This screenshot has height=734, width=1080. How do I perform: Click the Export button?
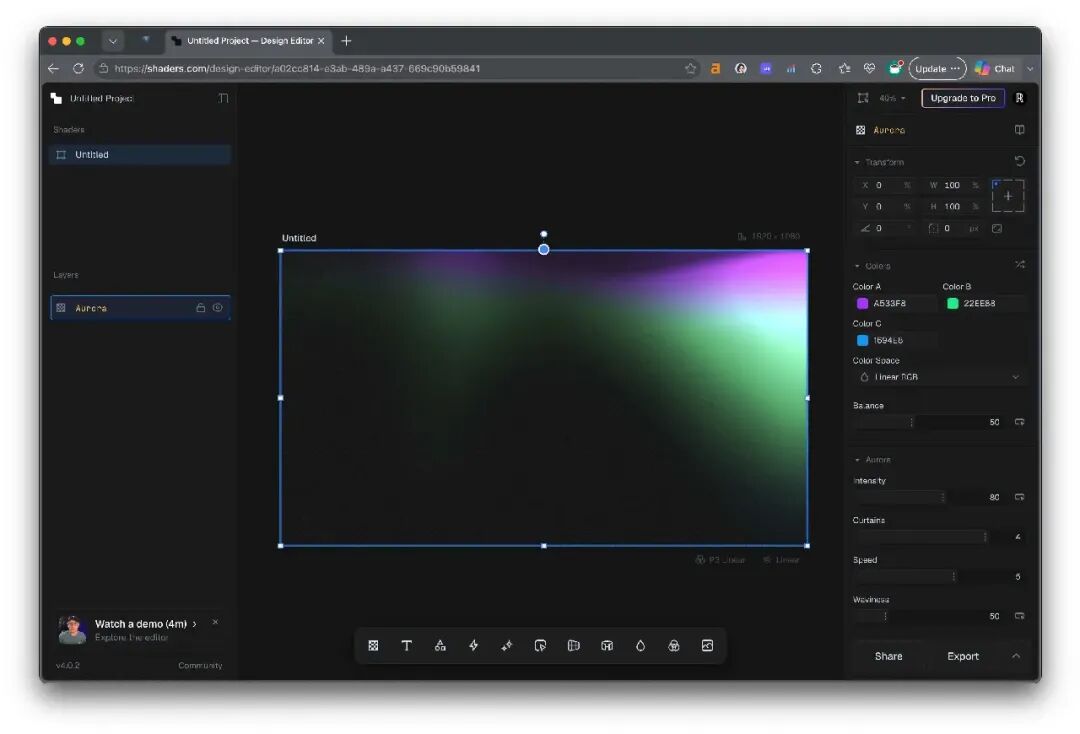[x=963, y=656]
